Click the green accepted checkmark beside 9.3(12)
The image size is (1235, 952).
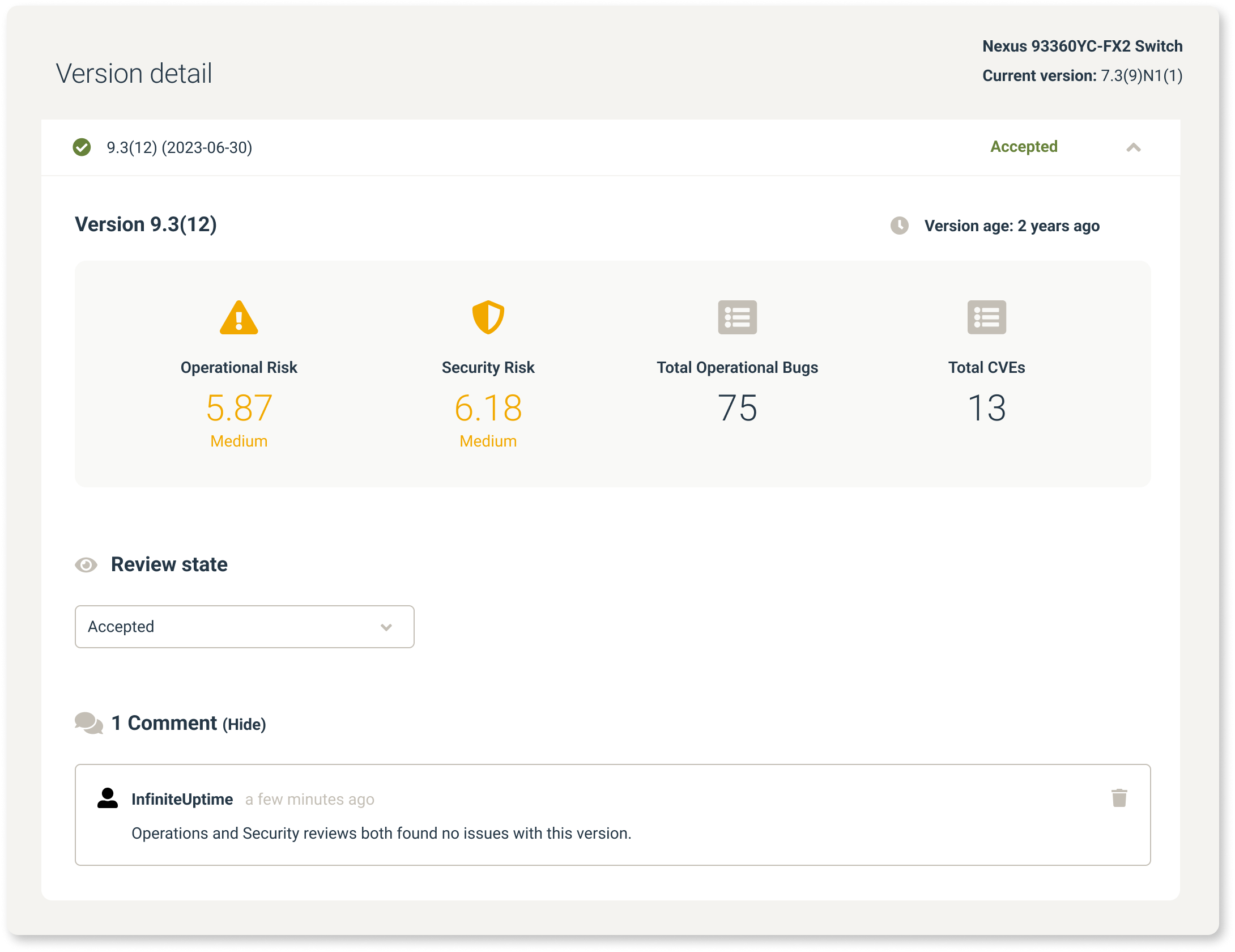83,147
